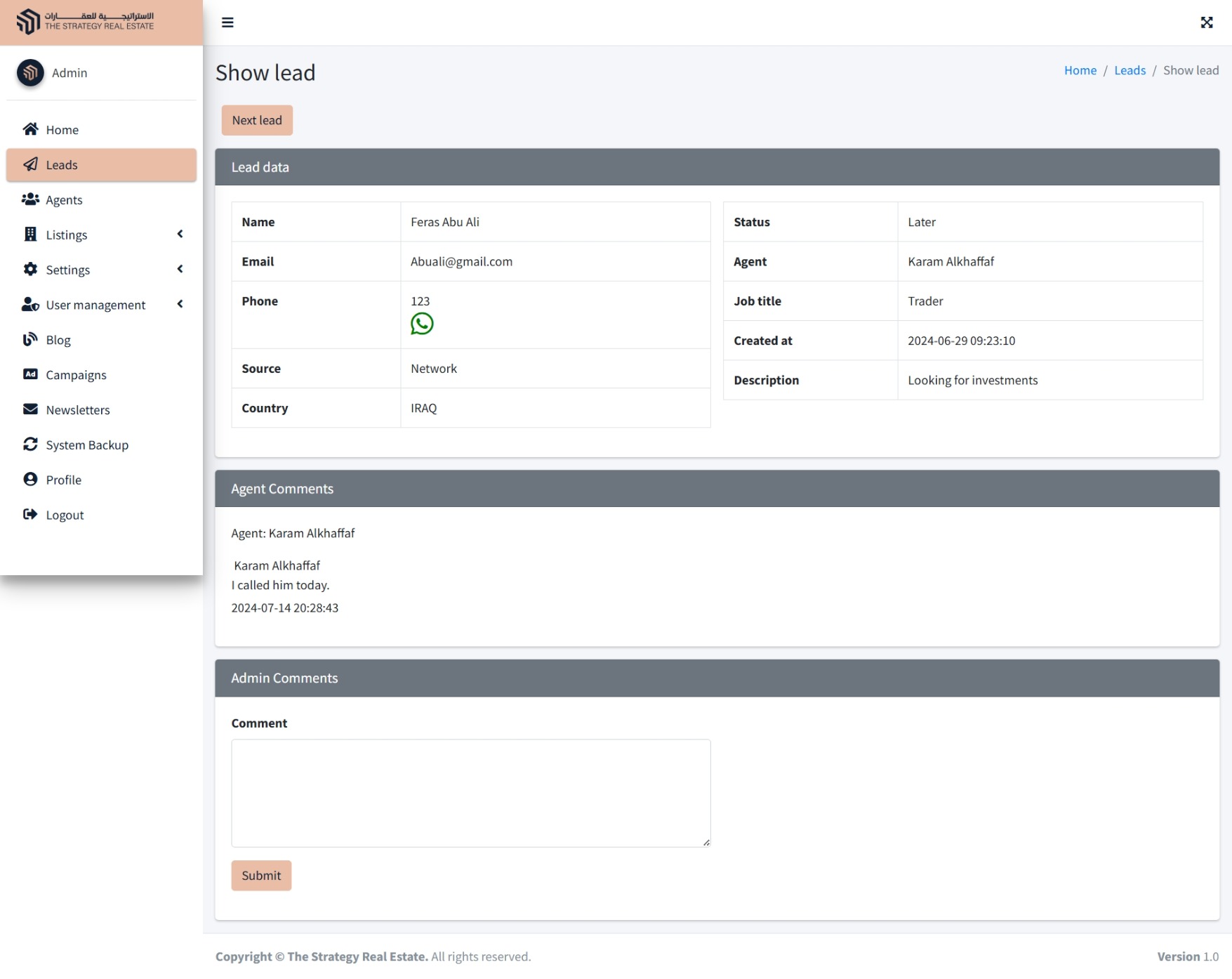
Task: Open the Agents menu item
Action: [x=64, y=200]
